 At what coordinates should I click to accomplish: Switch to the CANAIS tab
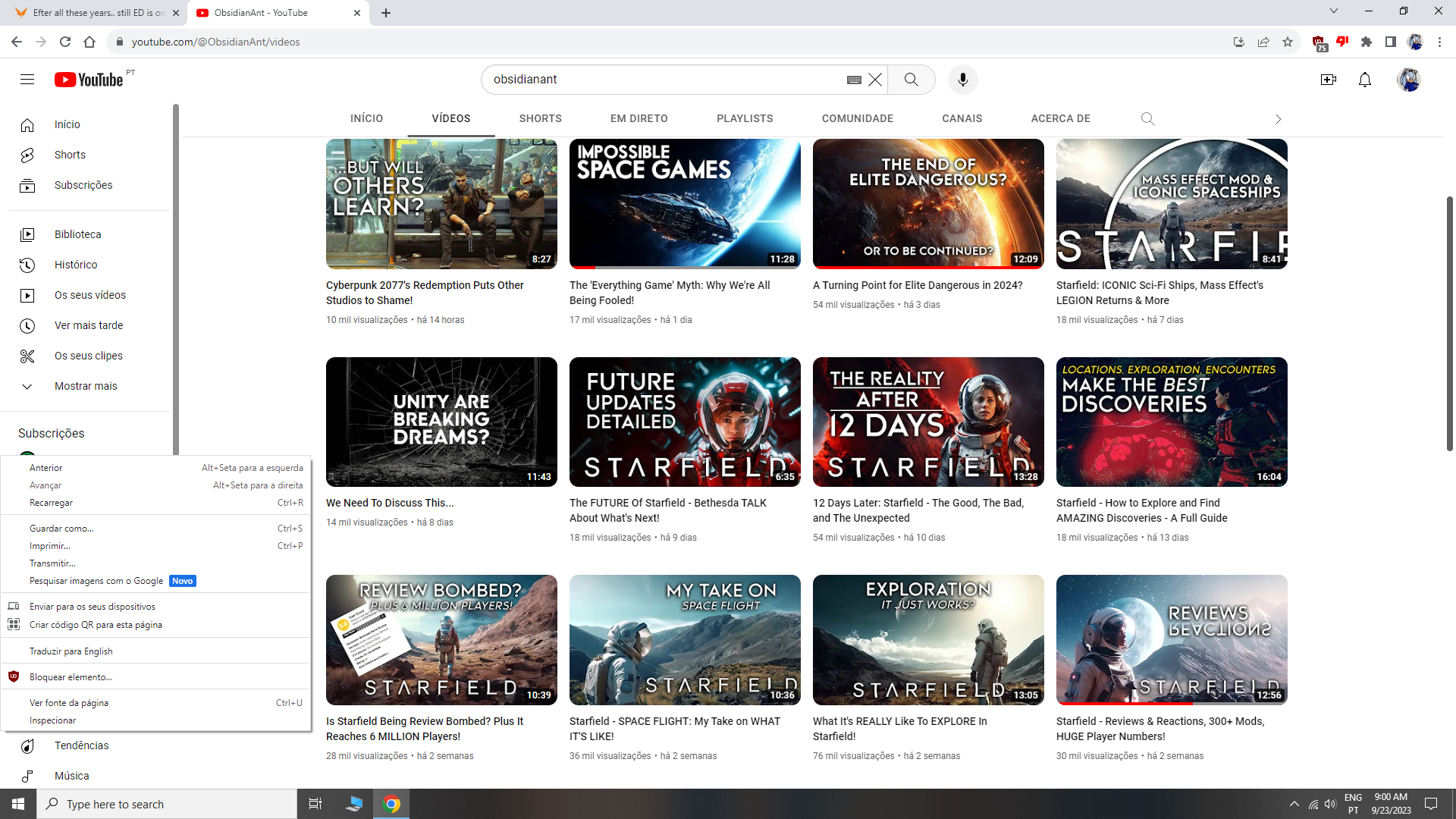pyautogui.click(x=962, y=119)
